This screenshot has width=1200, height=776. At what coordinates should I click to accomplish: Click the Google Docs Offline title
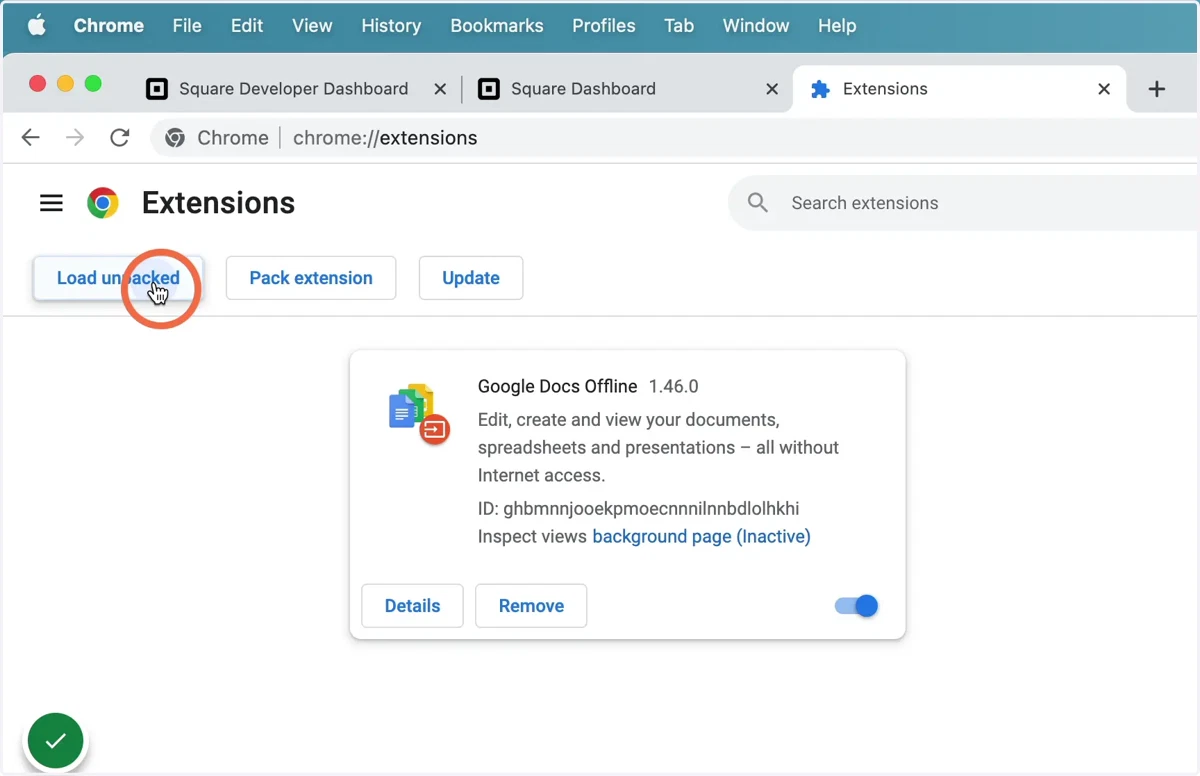click(x=557, y=386)
